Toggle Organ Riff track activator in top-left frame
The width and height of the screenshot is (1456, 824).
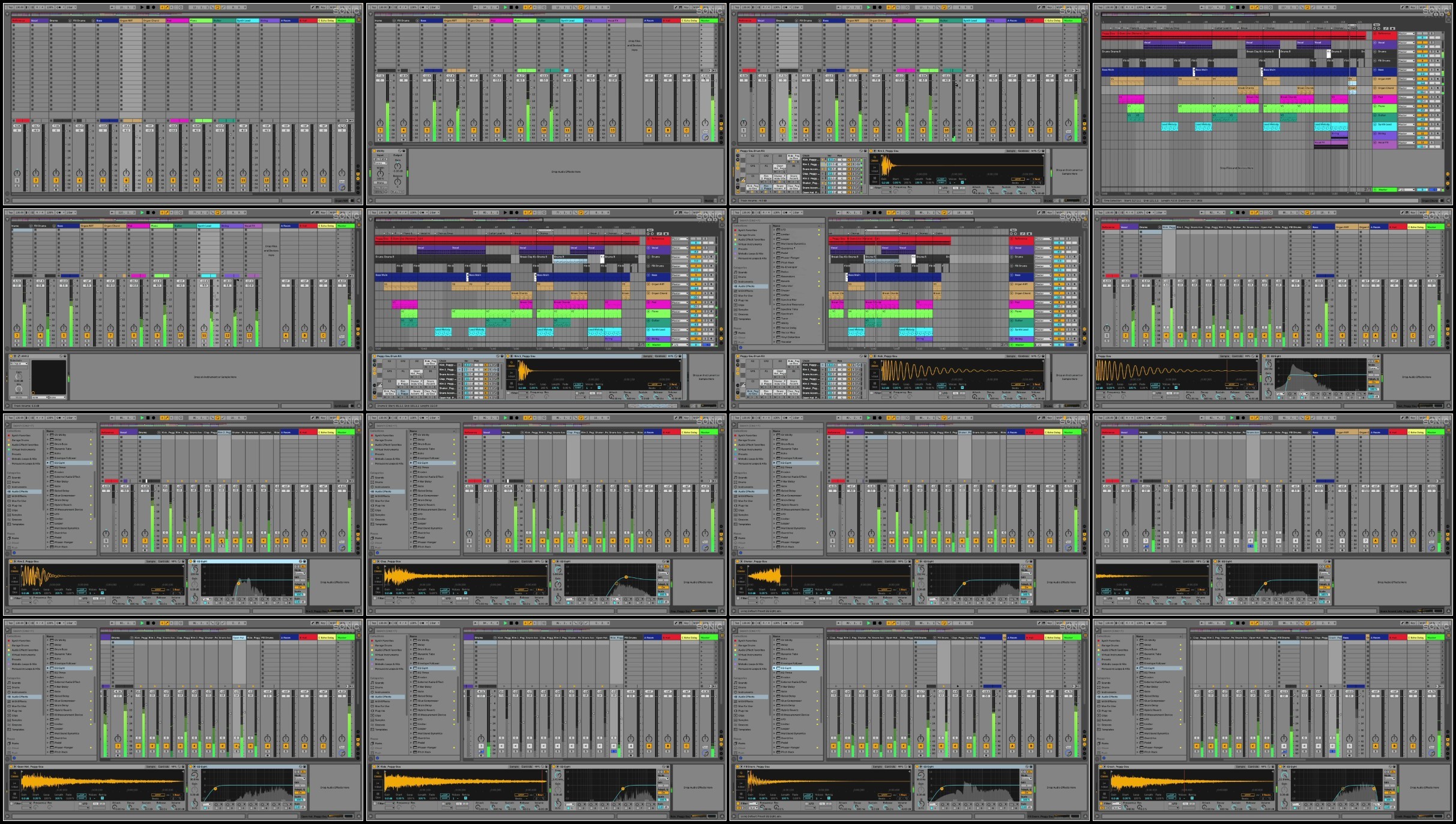click(x=126, y=180)
